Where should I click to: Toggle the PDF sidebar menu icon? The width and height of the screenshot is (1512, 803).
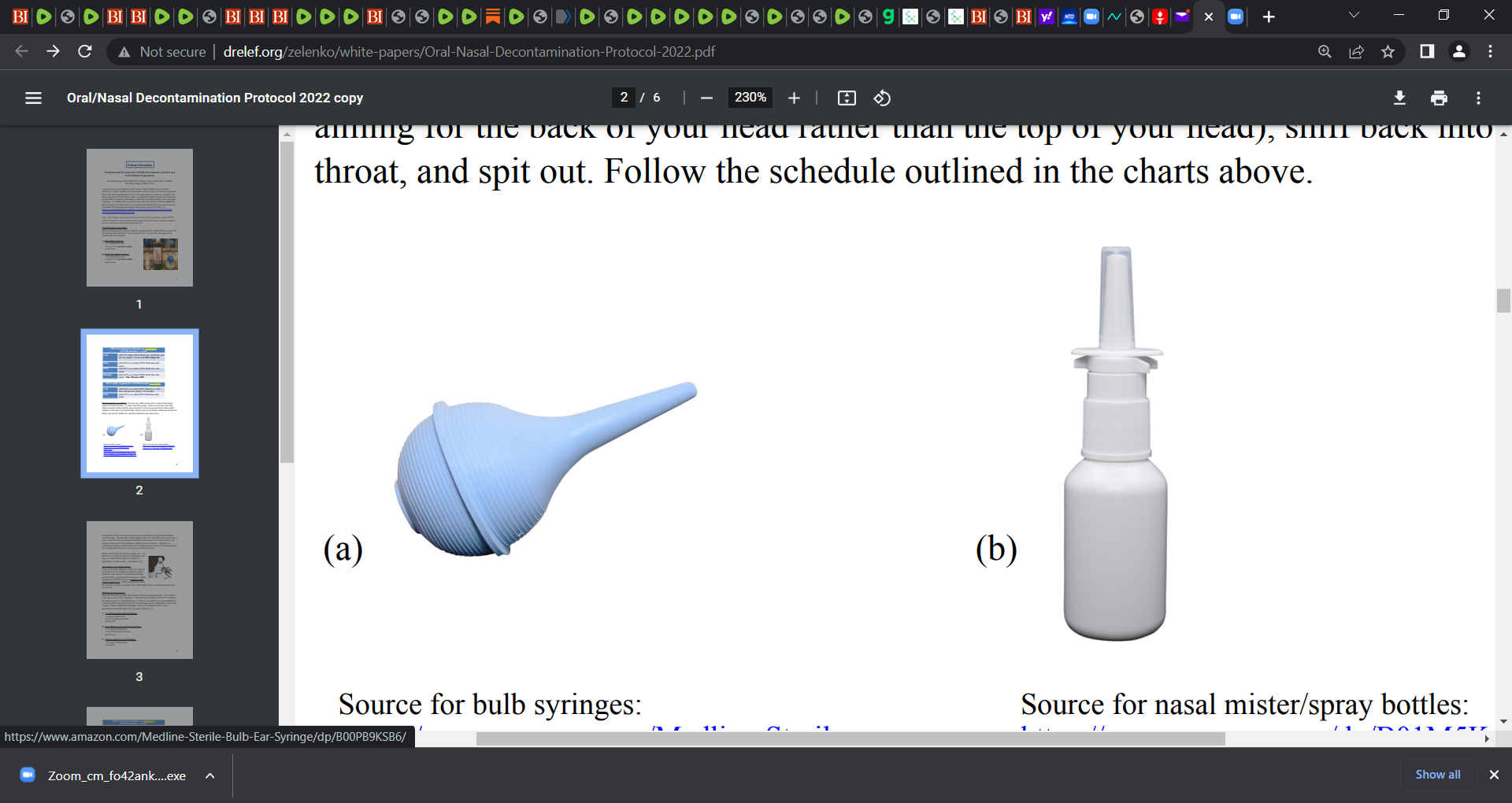click(x=33, y=98)
